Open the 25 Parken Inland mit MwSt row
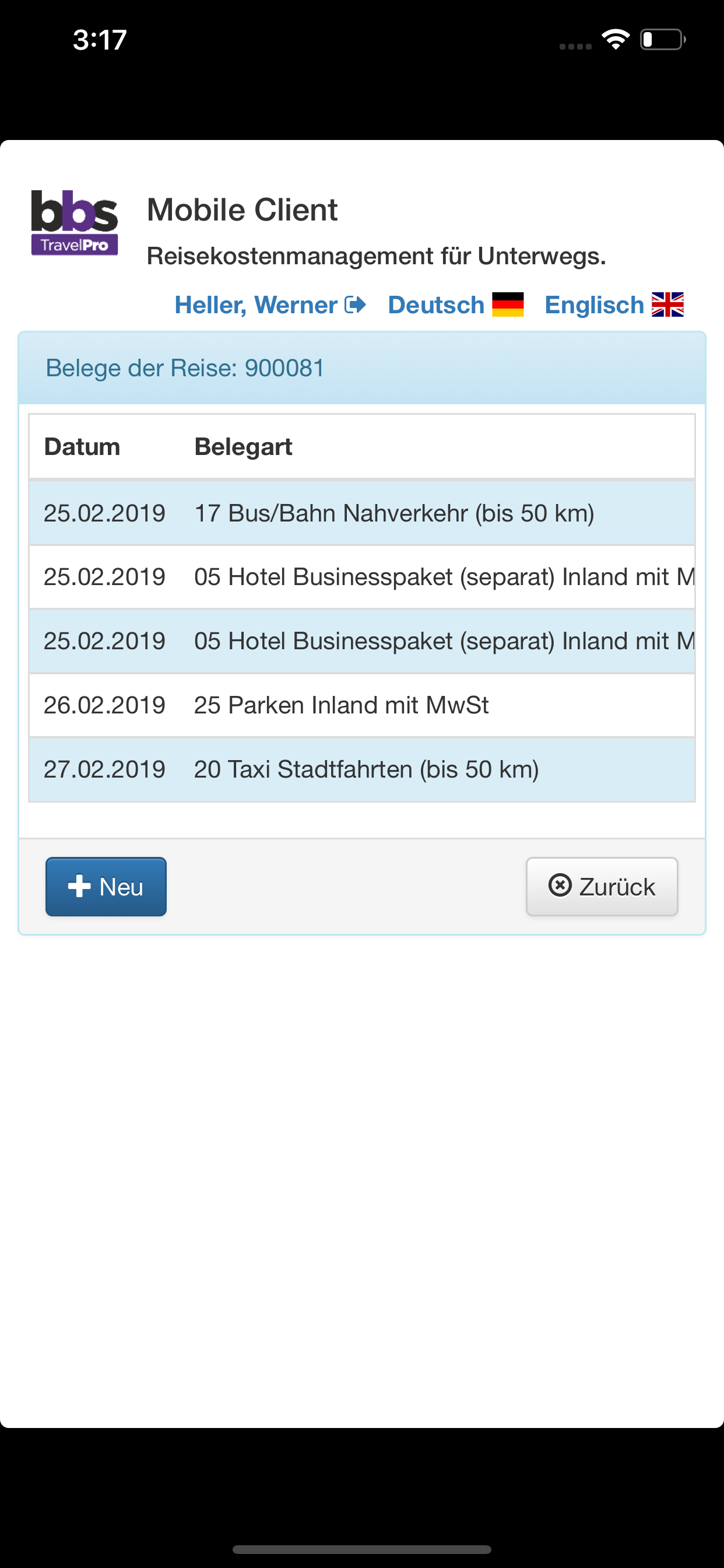The width and height of the screenshot is (724, 1568). point(362,705)
